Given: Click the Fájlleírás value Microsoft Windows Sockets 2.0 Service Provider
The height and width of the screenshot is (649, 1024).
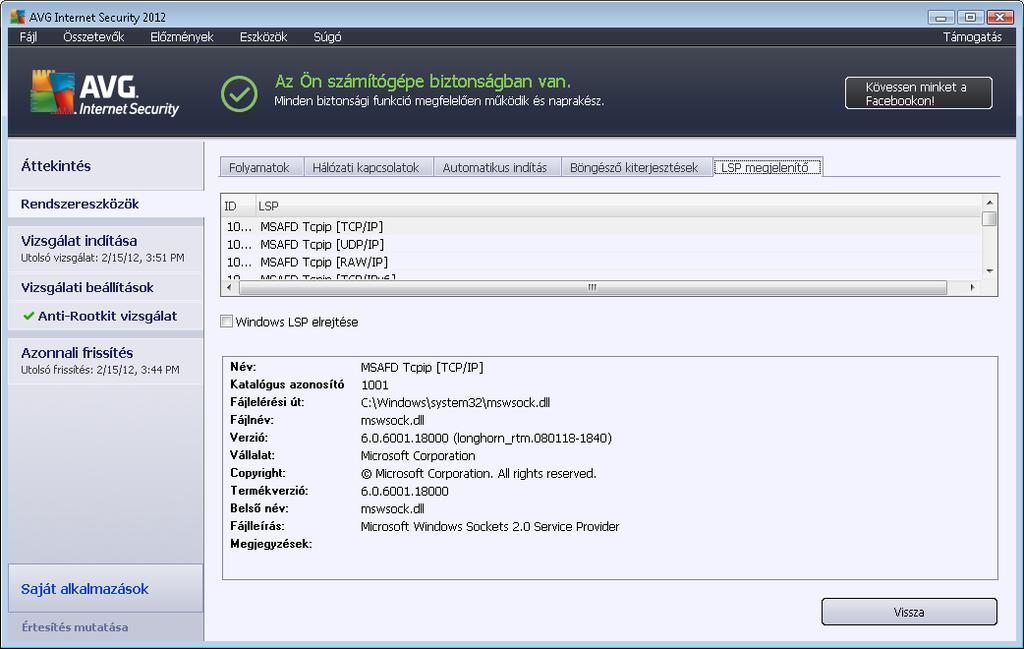Looking at the screenshot, I should (490, 526).
